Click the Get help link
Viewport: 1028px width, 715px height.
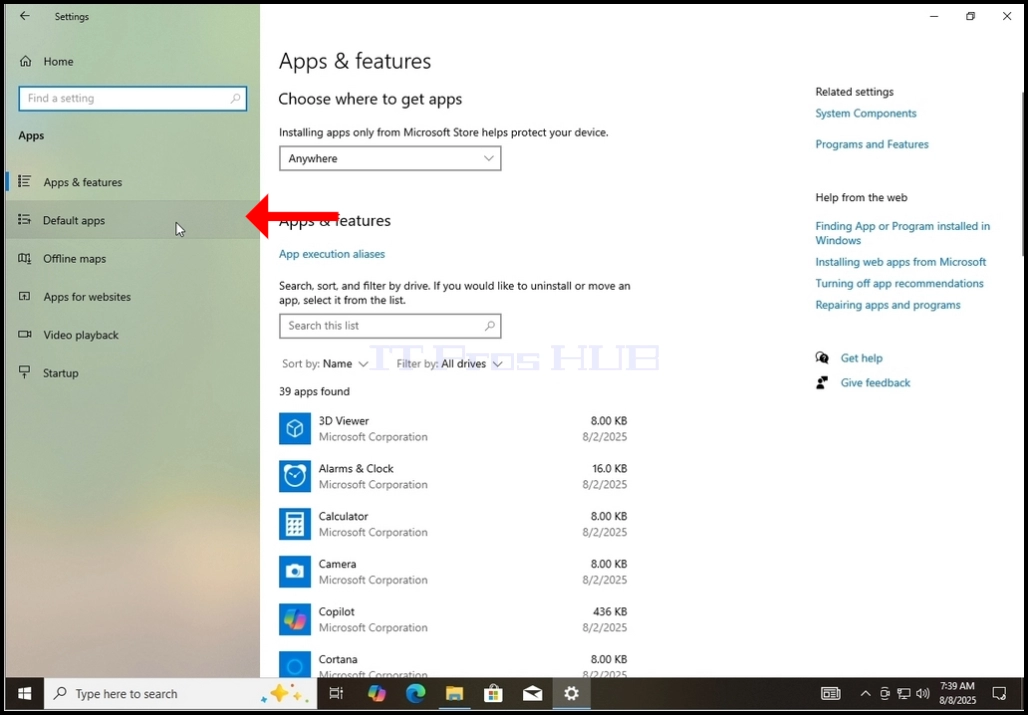861,358
